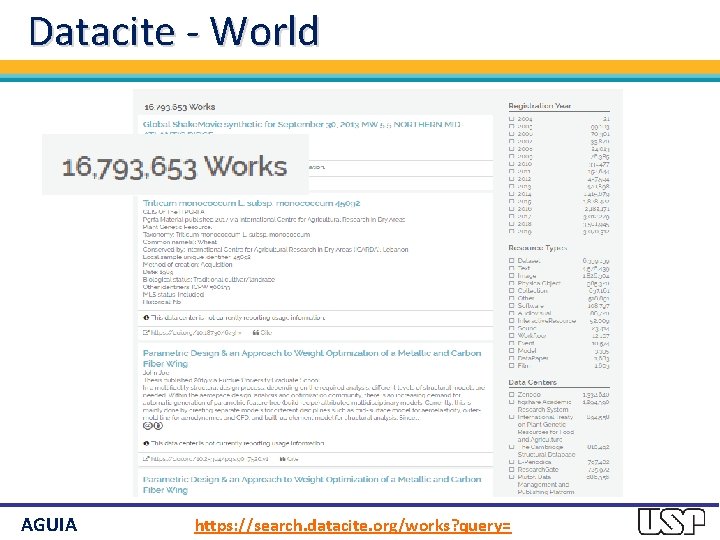
Task: Check the Model resource type
Action: pos(512,350)
